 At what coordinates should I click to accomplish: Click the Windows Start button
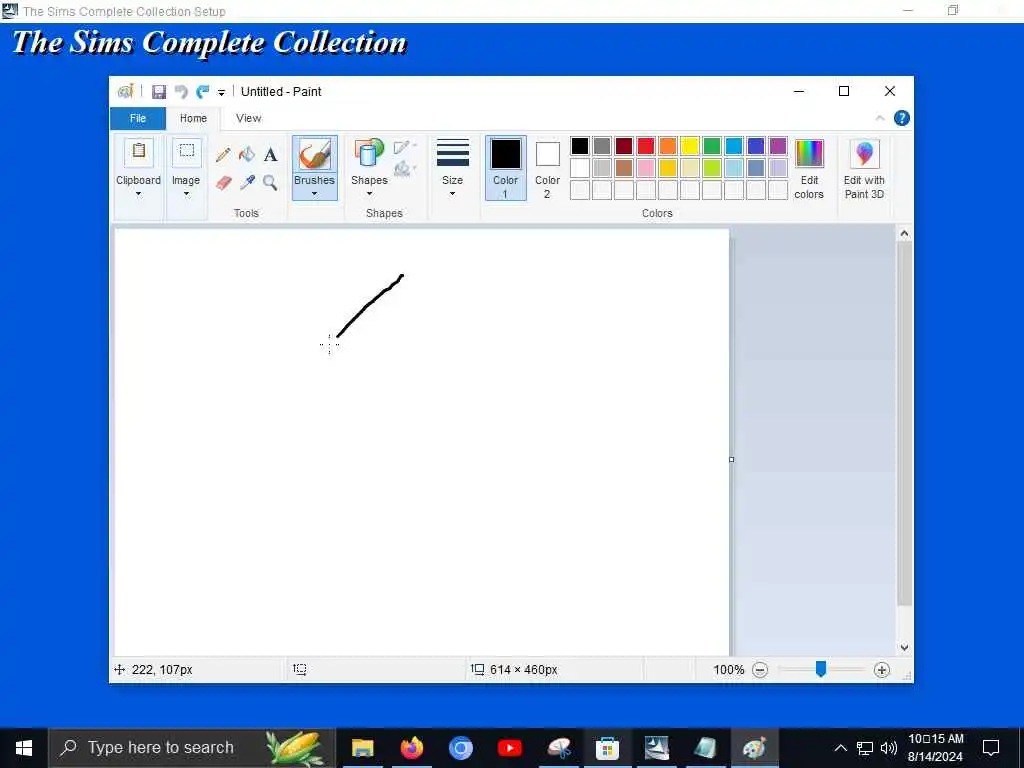(24, 748)
